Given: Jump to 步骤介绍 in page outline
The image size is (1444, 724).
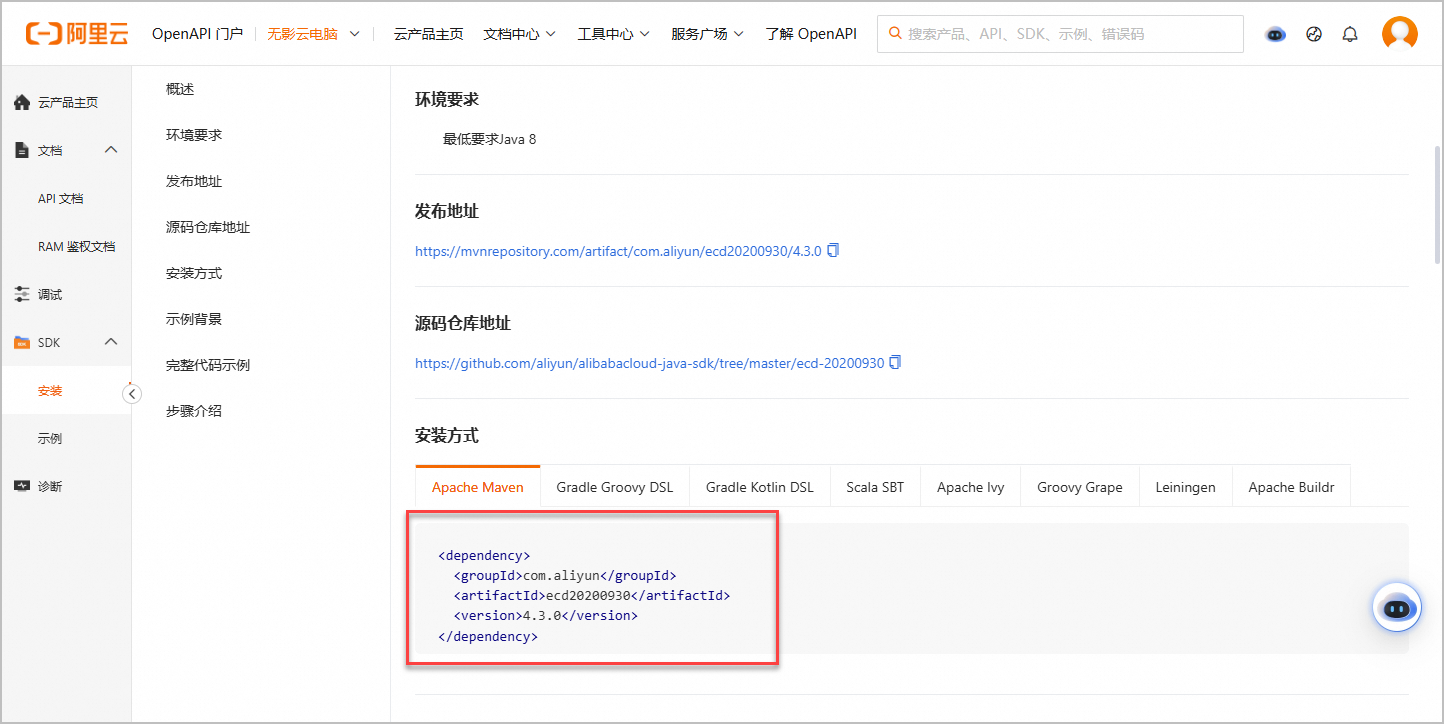Looking at the screenshot, I should tap(194, 411).
